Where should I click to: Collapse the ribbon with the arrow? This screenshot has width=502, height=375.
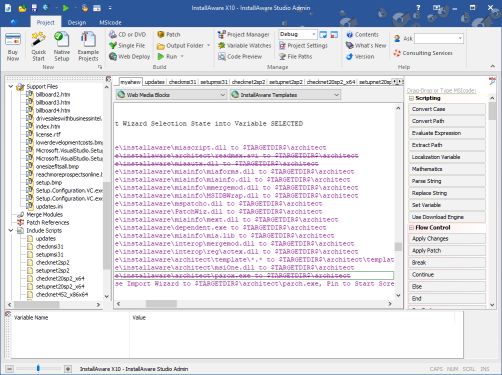pos(492,66)
